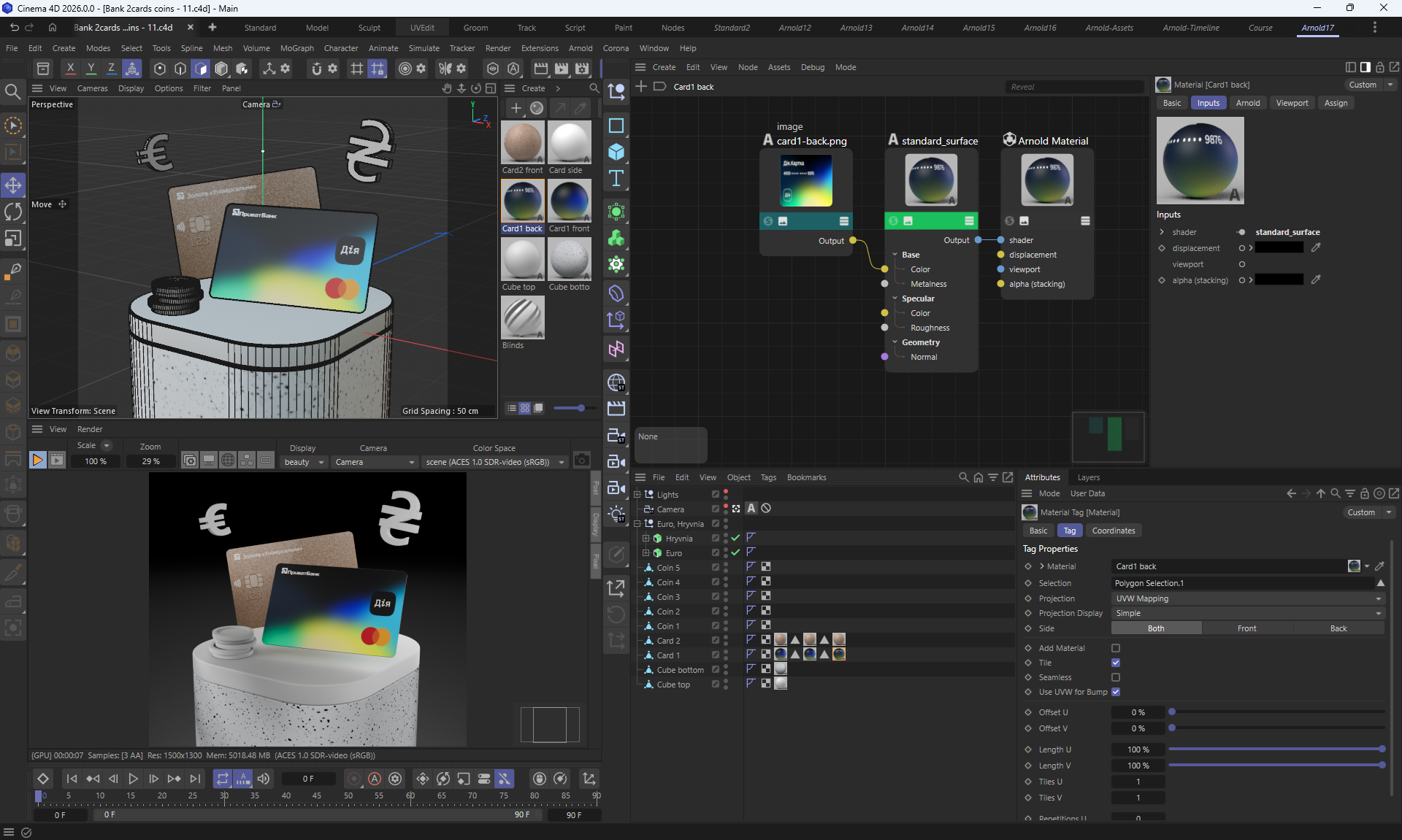The width and height of the screenshot is (1402, 840).
Task: Enable the Add Material checkbox
Action: pyautogui.click(x=1115, y=648)
